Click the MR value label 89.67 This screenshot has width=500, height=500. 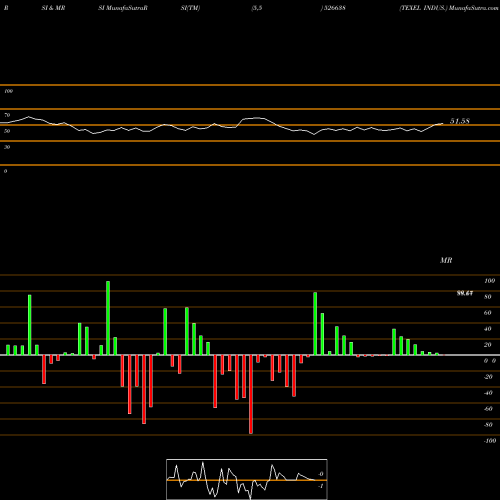point(465,293)
